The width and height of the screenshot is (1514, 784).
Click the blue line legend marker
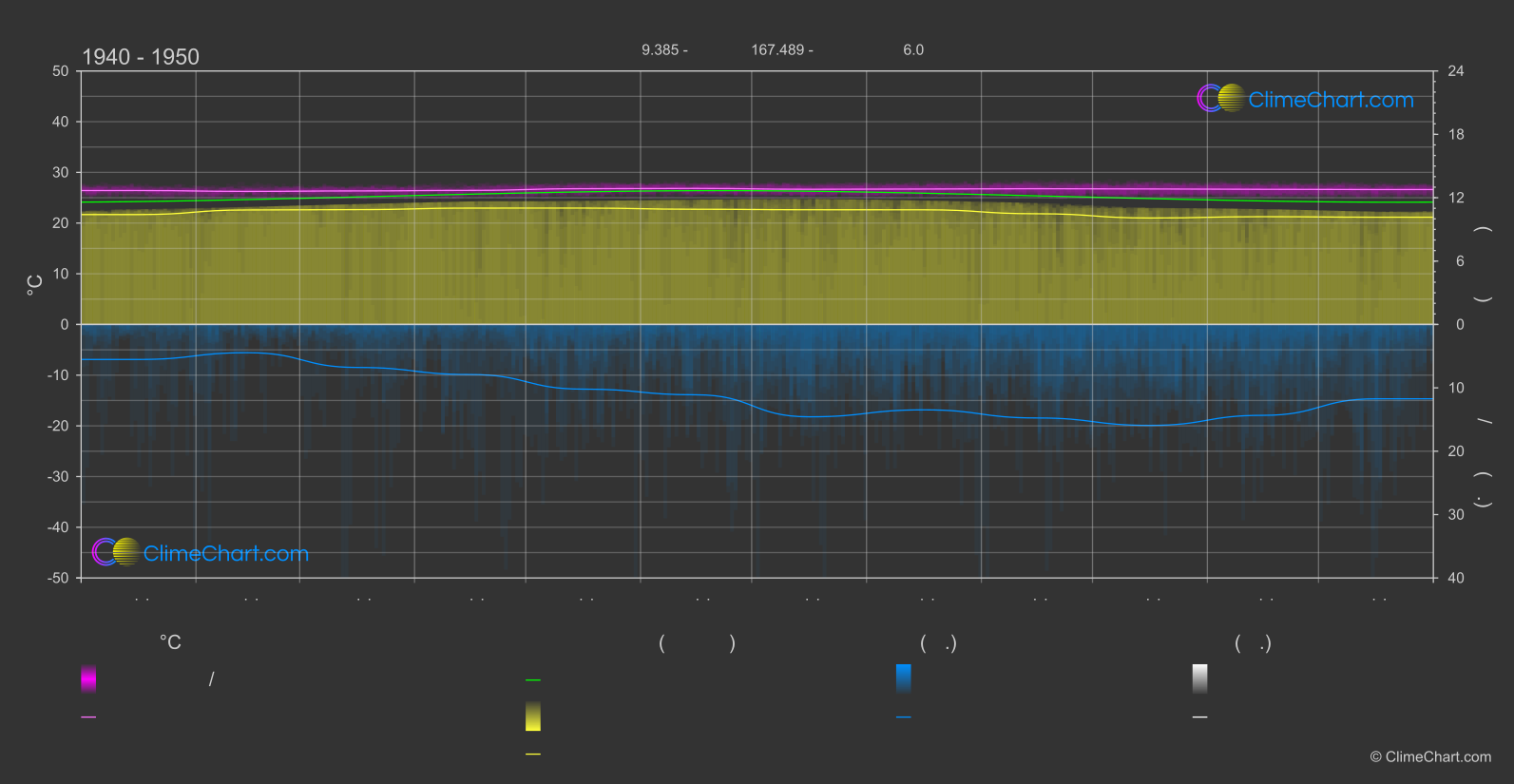point(904,717)
